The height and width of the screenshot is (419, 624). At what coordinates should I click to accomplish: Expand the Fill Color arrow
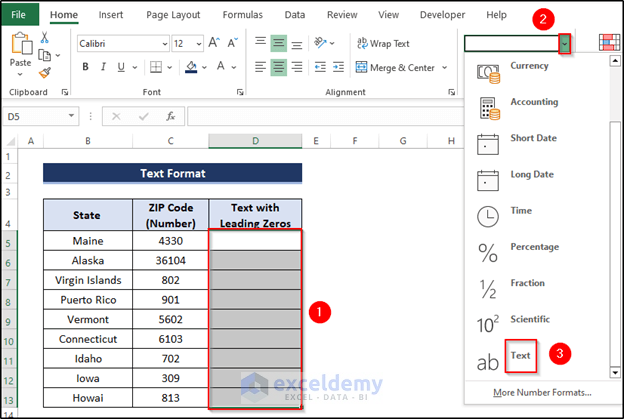pos(204,67)
